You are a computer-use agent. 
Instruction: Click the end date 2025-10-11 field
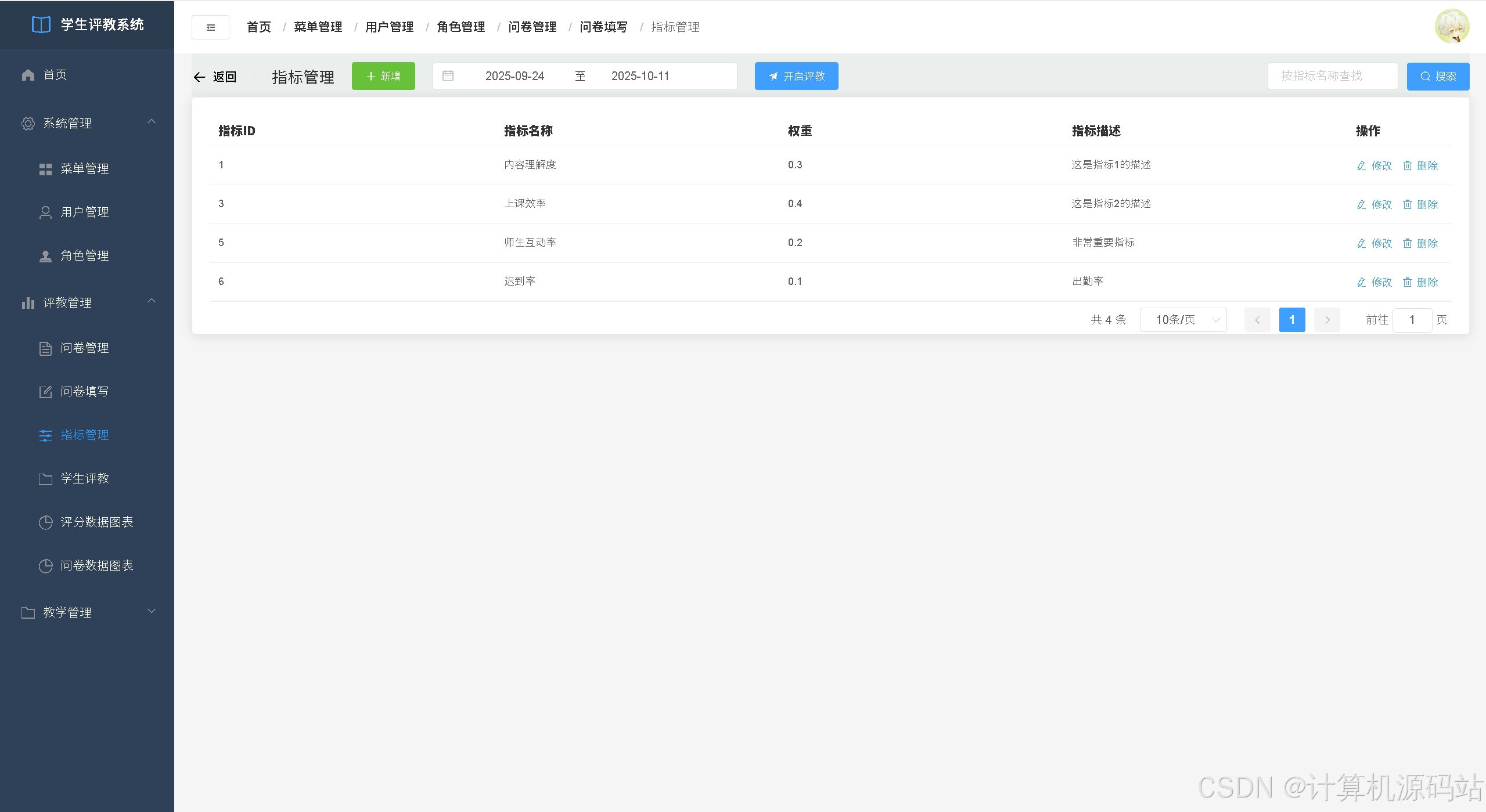(x=641, y=76)
